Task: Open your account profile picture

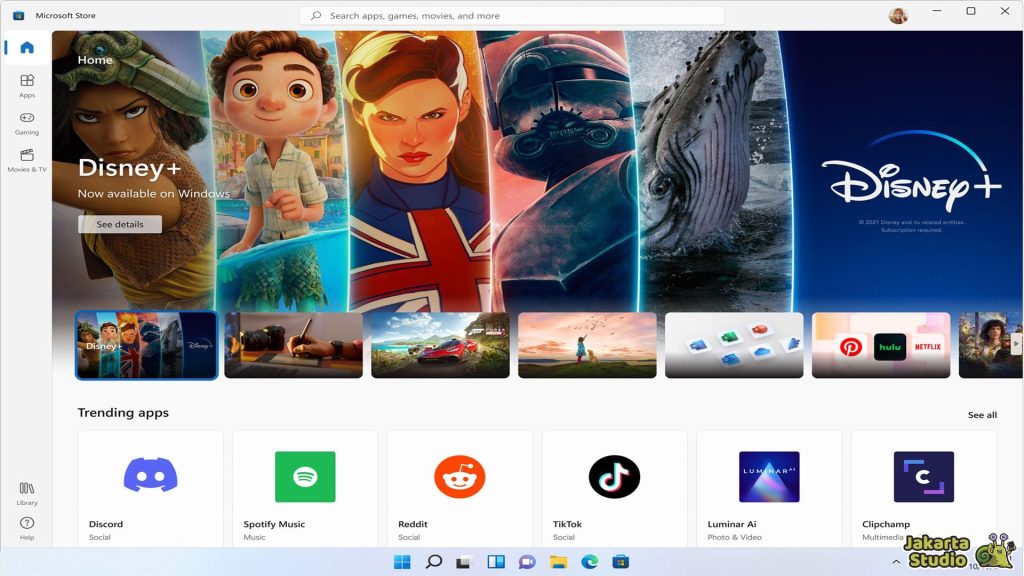Action: [898, 14]
